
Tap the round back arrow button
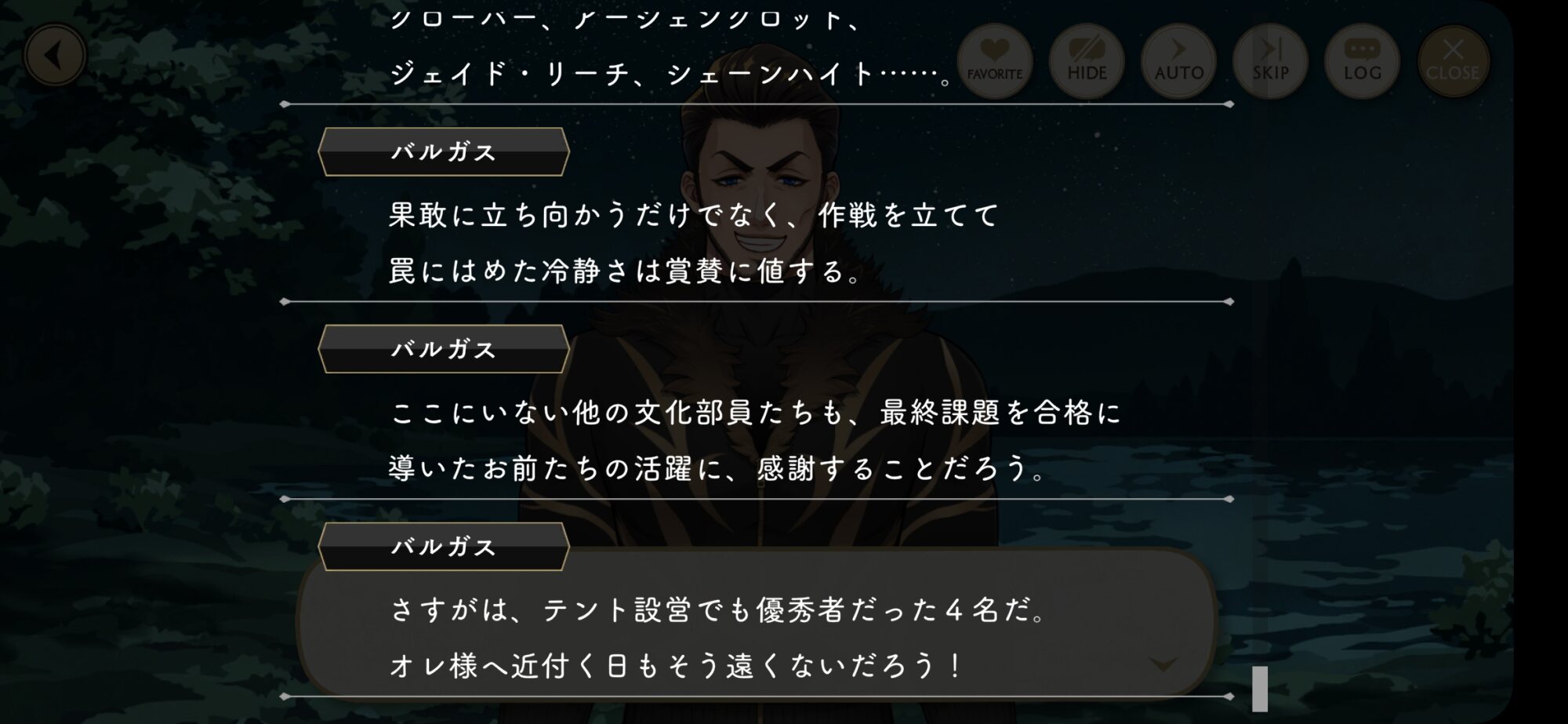(55, 56)
